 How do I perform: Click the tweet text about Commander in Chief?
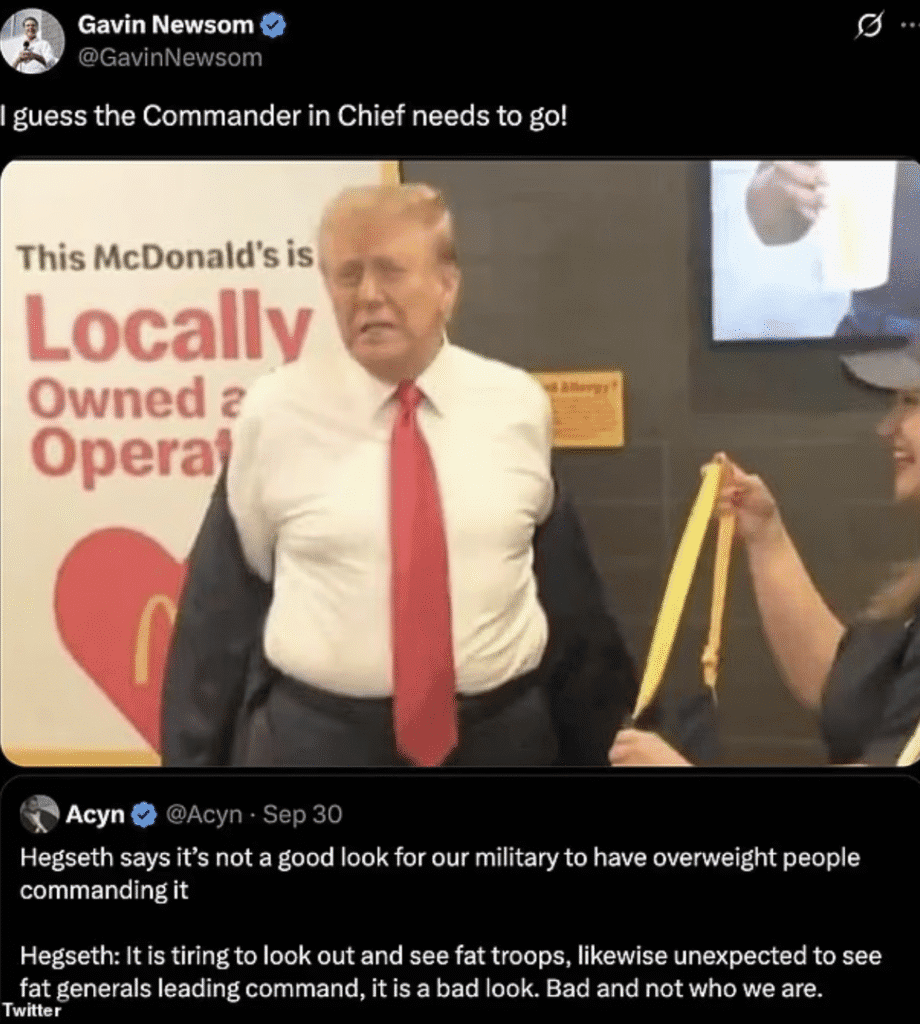pyautogui.click(x=283, y=117)
